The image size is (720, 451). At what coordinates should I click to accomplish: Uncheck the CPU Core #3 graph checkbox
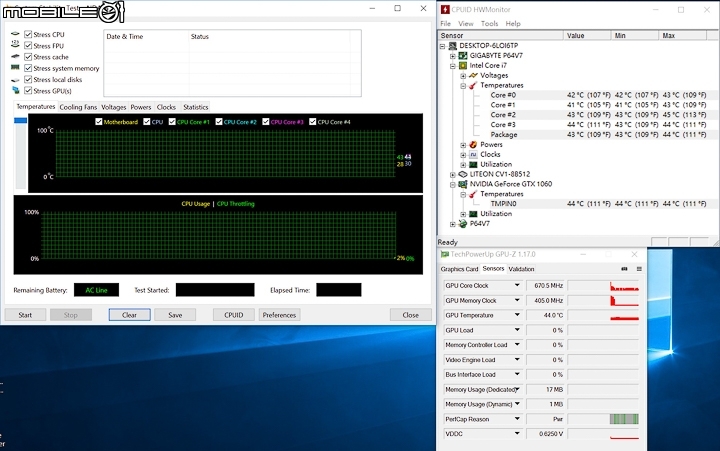point(266,122)
